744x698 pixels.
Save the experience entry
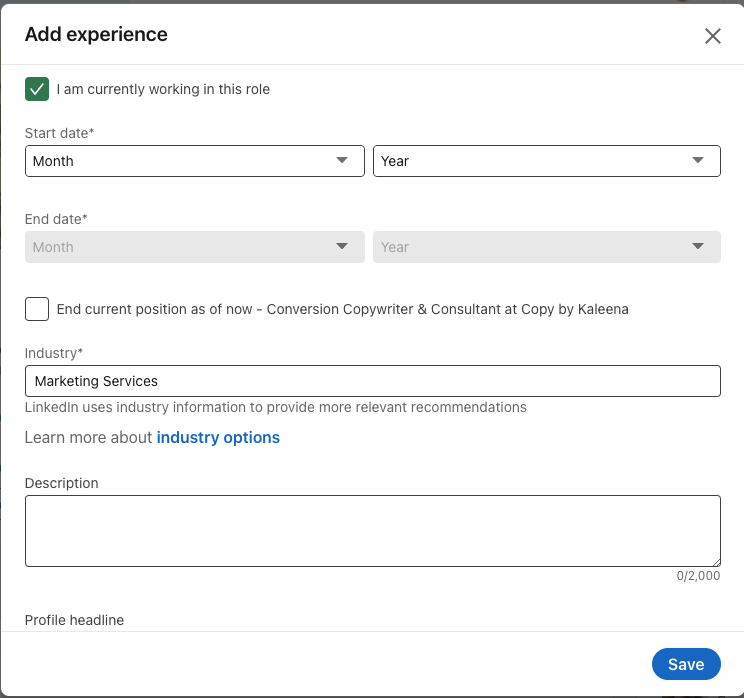point(686,664)
